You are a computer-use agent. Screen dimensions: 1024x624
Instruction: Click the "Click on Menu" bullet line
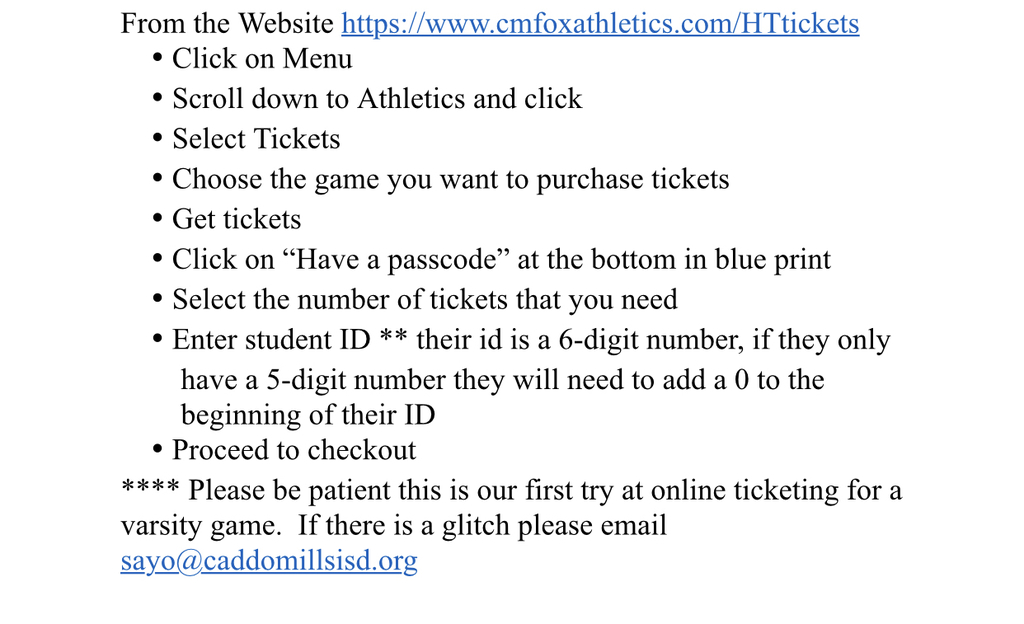[x=262, y=59]
